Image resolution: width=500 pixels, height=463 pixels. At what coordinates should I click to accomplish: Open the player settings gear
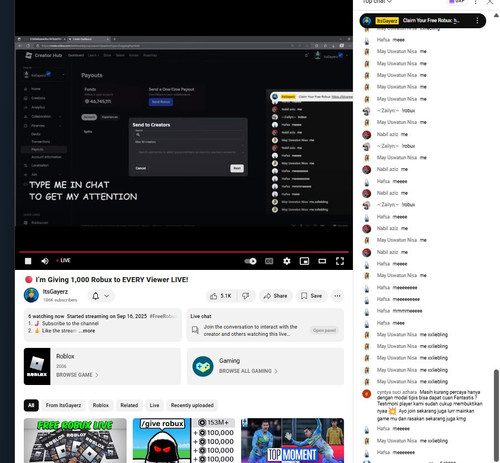[287, 261]
